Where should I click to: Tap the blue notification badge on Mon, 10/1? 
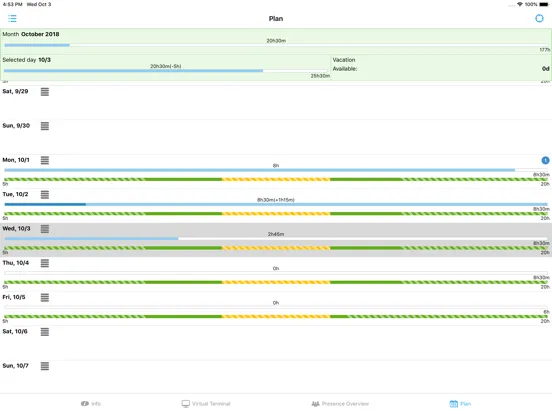[x=545, y=160]
